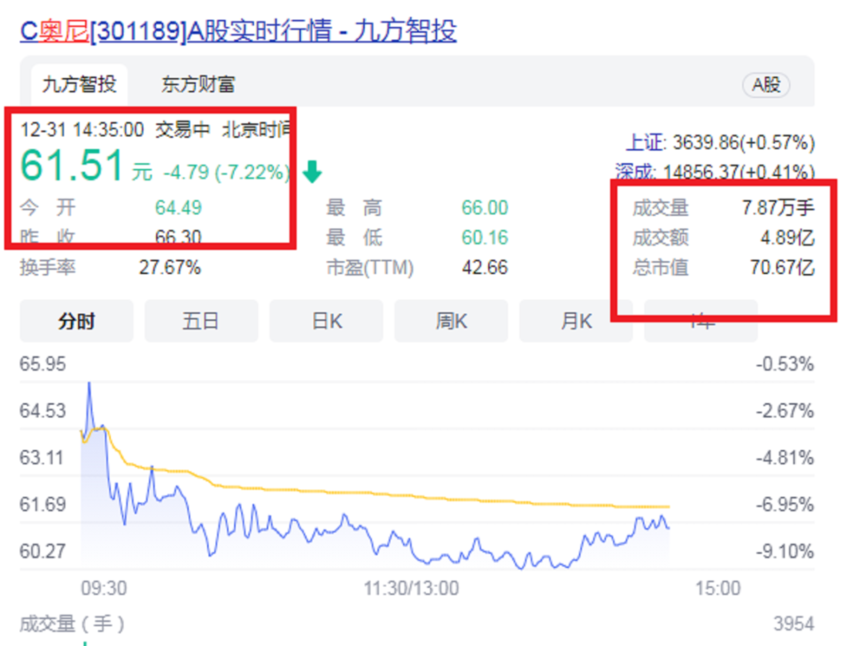Click the 昨收 value 66.30
This screenshot has width=860, height=646.
pos(178,237)
